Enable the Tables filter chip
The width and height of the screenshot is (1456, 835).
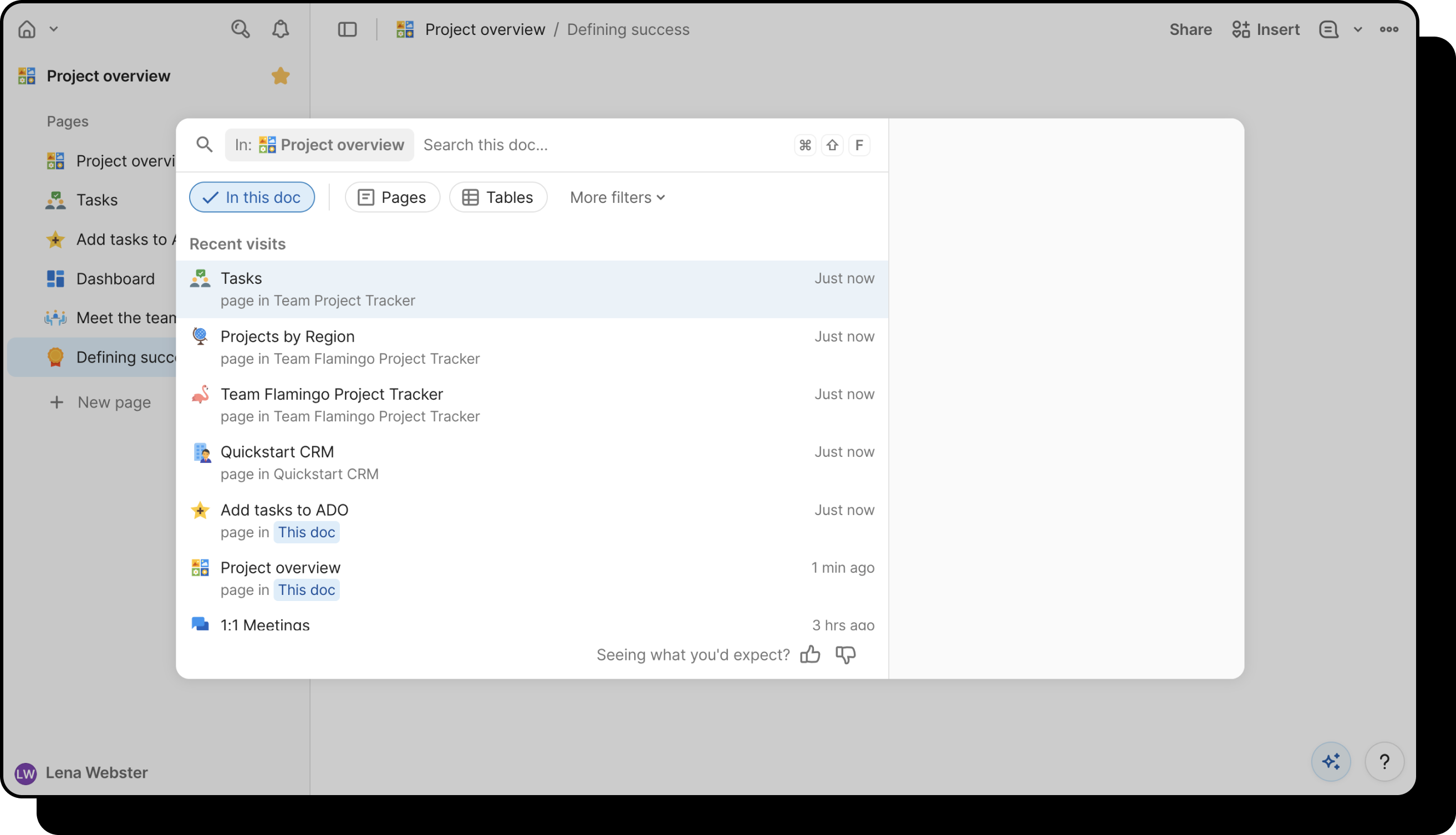coord(498,197)
